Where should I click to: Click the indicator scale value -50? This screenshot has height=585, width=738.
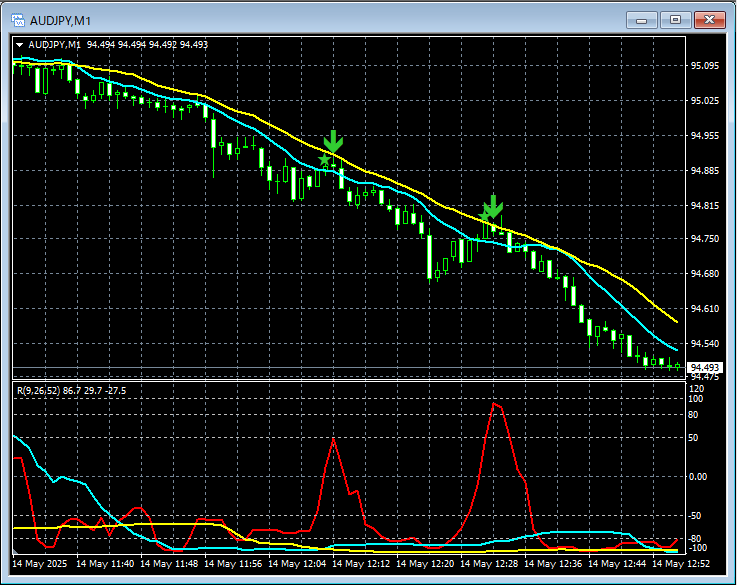[x=694, y=516]
